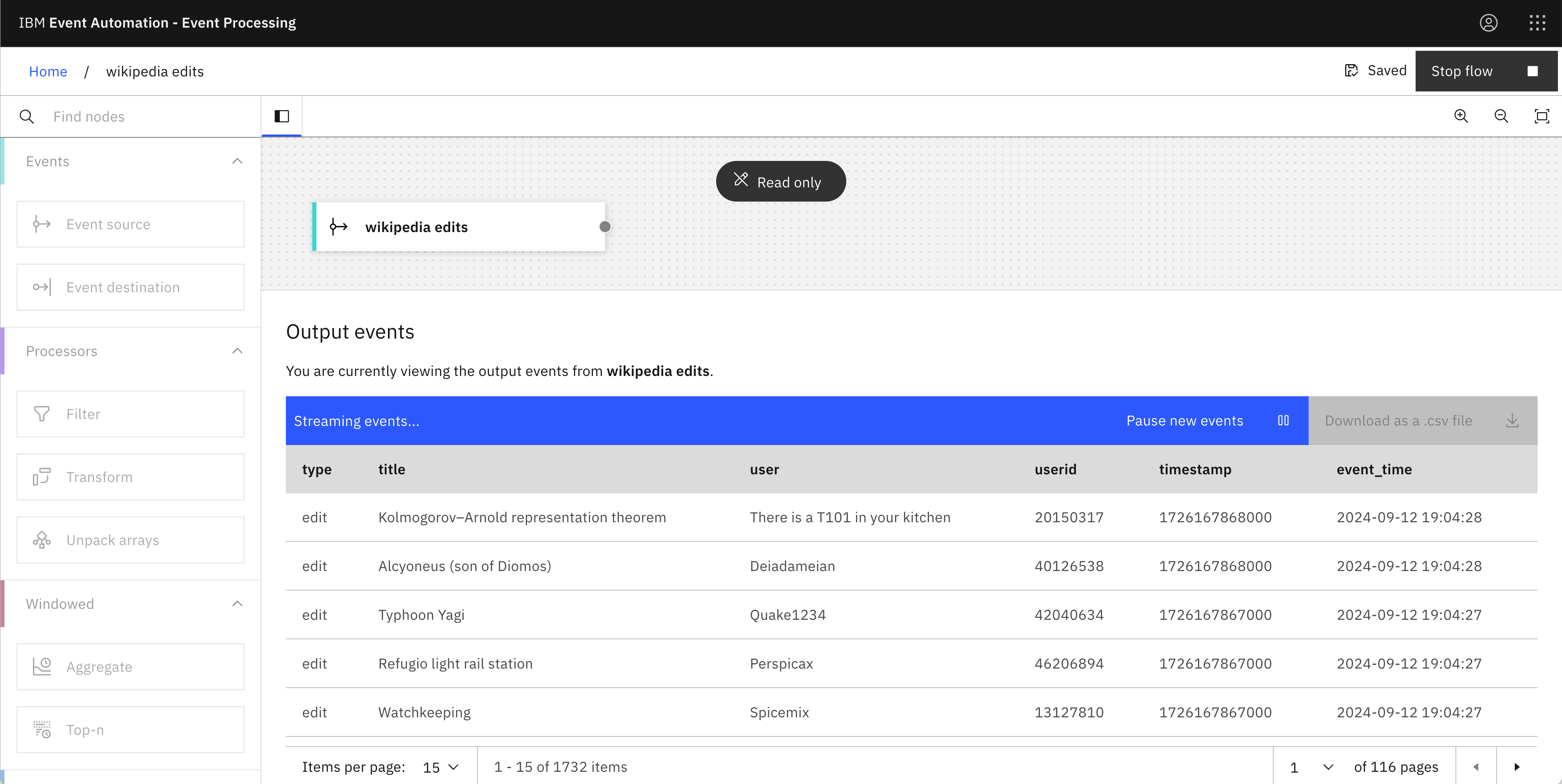Click the fit-to-screen canvas icon
Viewport: 1562px width, 784px height.
[x=1541, y=116]
